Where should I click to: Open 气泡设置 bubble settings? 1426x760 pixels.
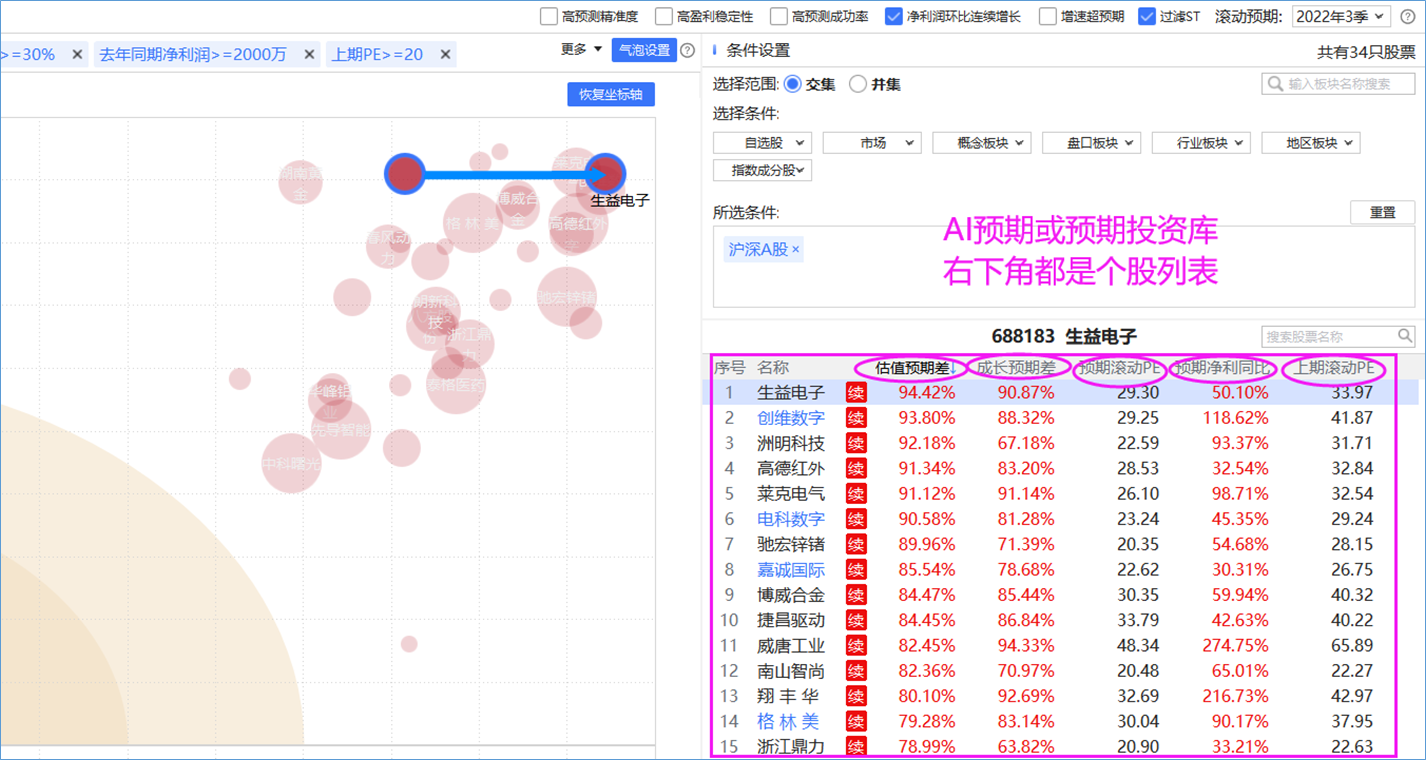(644, 50)
